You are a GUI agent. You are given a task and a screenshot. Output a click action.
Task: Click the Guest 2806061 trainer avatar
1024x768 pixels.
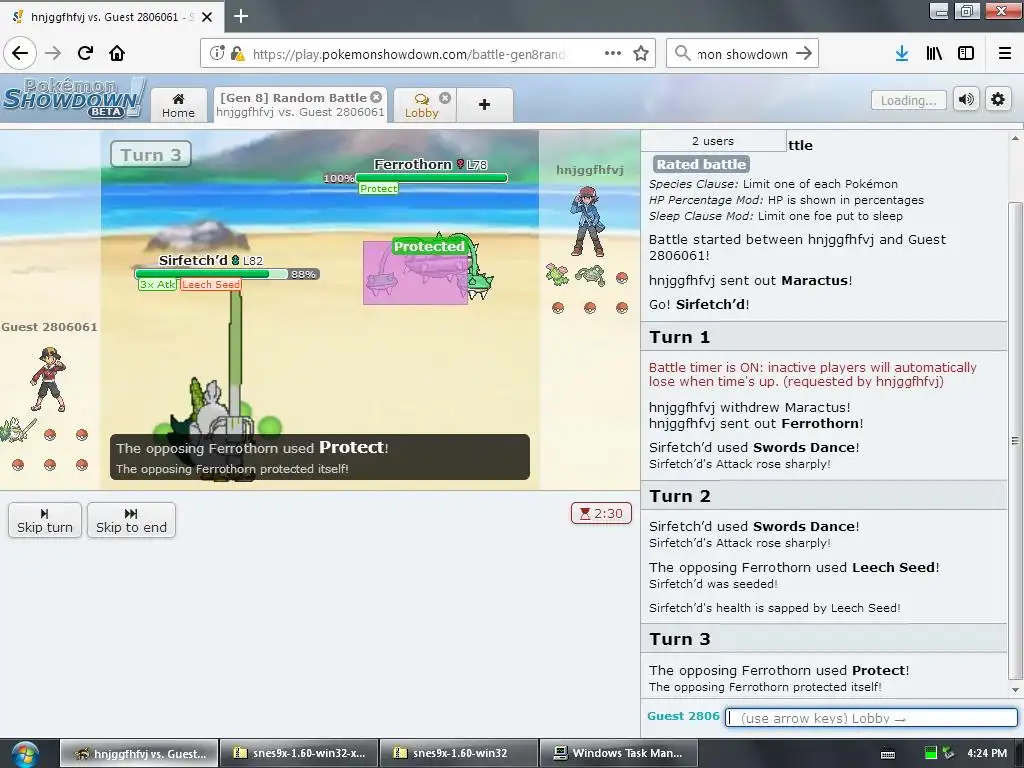click(49, 379)
